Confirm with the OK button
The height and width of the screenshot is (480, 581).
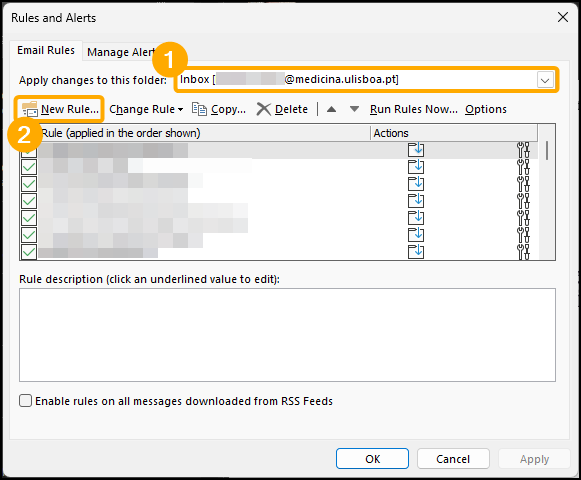tap(372, 459)
